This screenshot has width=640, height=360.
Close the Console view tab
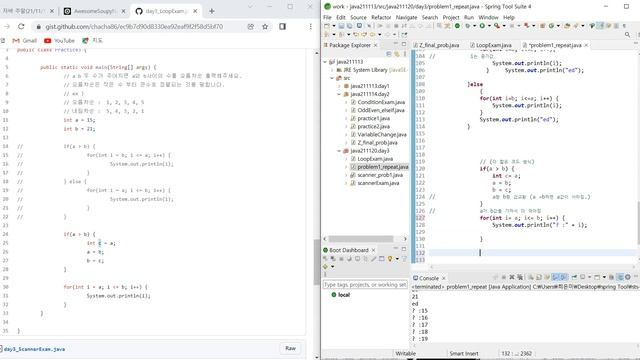click(444, 278)
